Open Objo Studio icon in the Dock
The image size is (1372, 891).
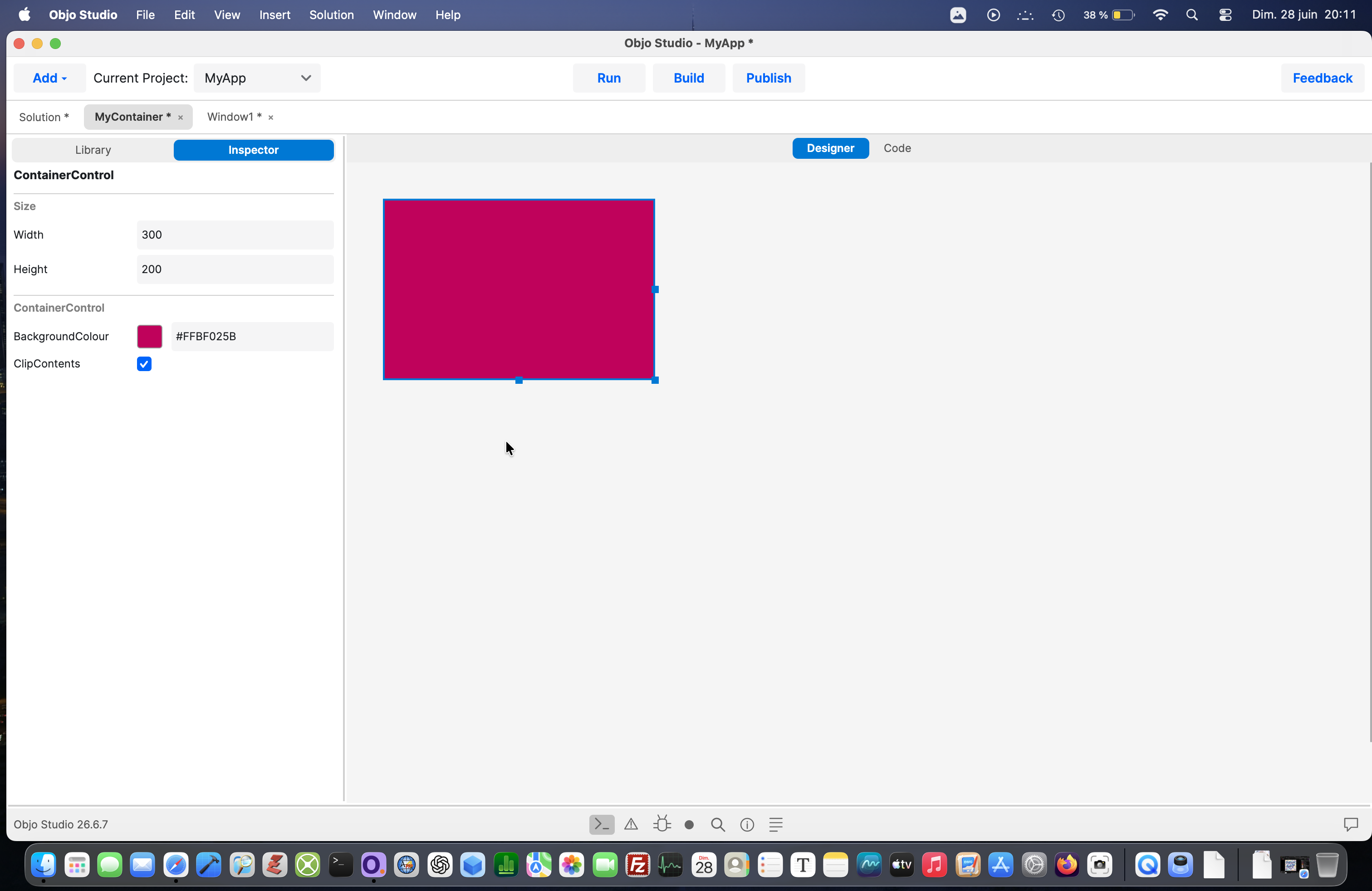tap(373, 865)
